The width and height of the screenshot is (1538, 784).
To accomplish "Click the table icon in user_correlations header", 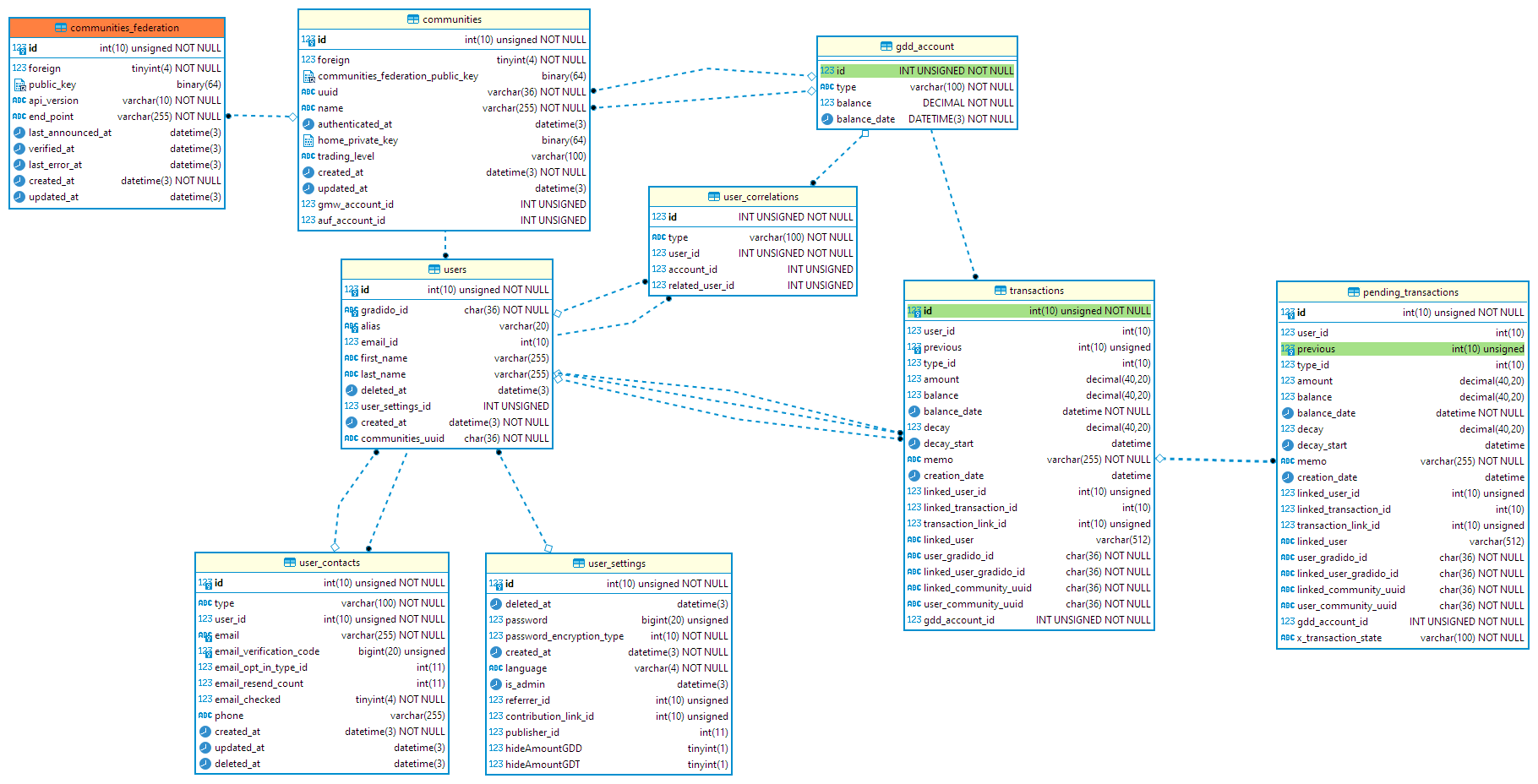I will (x=714, y=197).
